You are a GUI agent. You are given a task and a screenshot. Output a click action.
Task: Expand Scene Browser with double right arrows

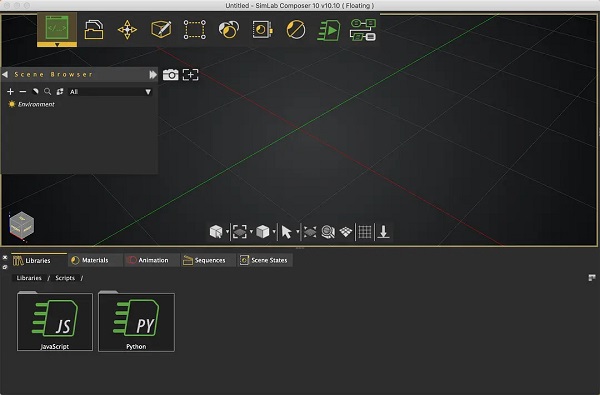pyautogui.click(x=153, y=75)
